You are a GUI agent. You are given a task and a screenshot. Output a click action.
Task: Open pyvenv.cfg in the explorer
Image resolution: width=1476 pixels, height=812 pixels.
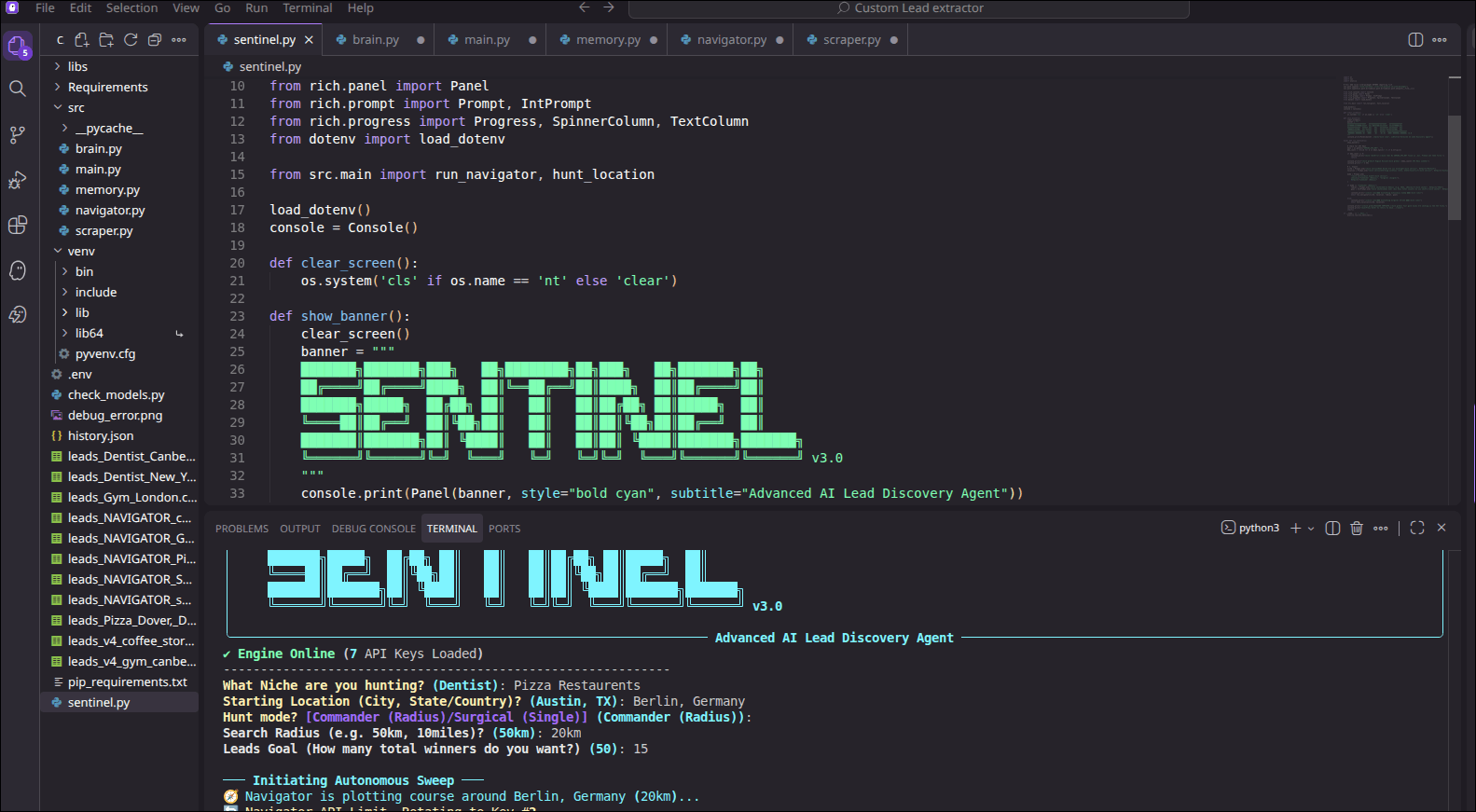(119, 353)
